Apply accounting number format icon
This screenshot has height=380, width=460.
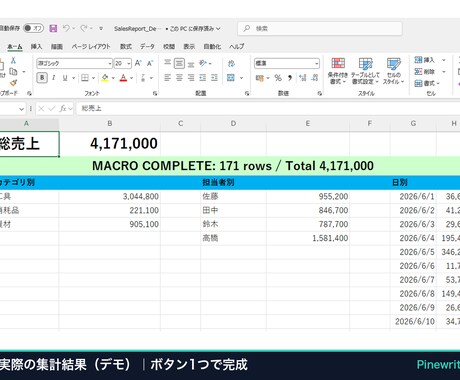pyautogui.click(x=260, y=78)
